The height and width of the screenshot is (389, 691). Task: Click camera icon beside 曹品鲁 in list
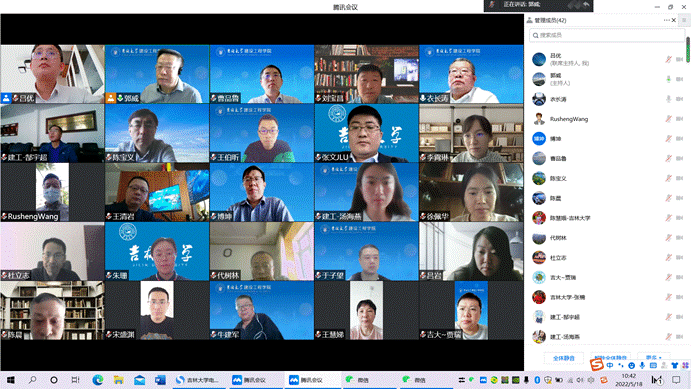point(680,159)
